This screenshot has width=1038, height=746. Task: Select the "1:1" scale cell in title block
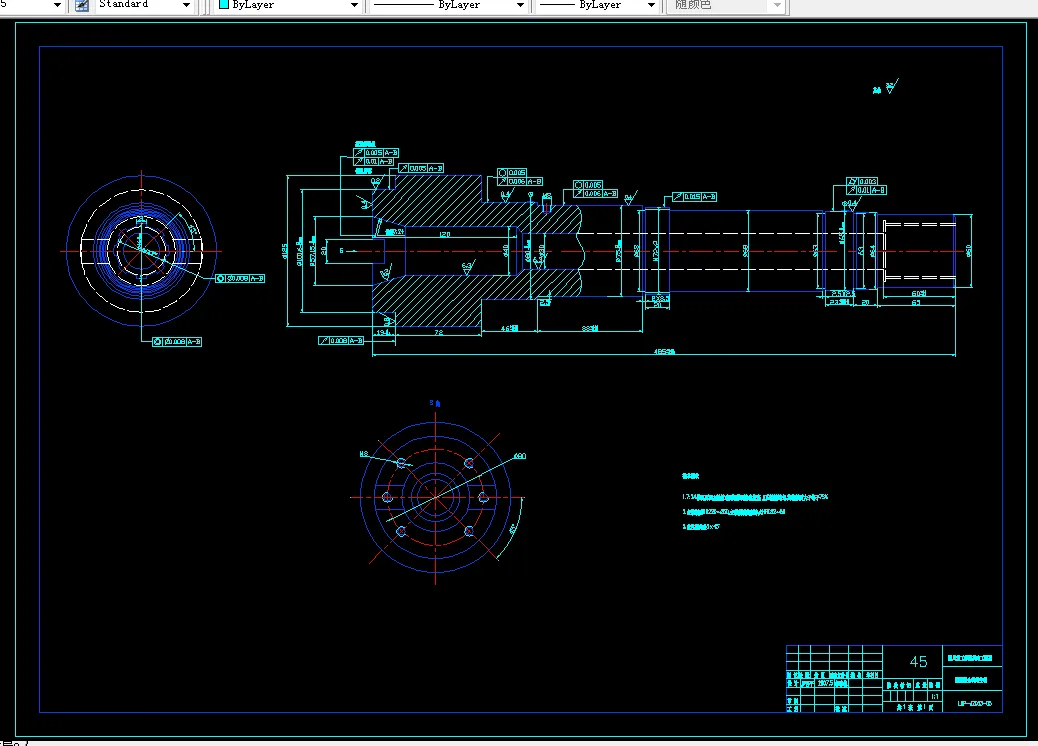[935, 696]
